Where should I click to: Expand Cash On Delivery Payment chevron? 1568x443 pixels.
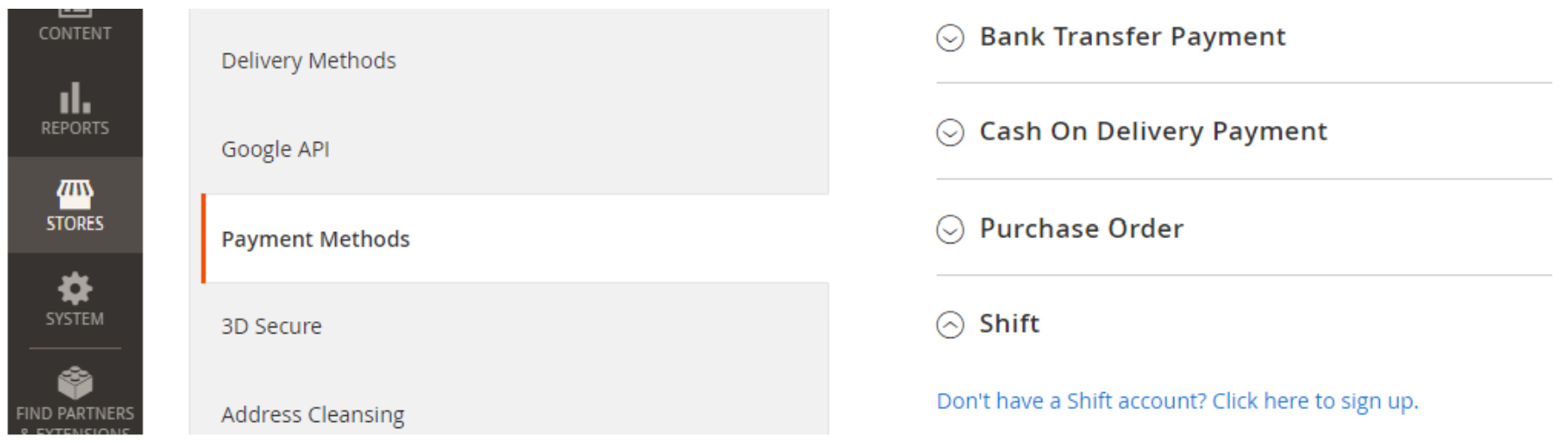[950, 132]
